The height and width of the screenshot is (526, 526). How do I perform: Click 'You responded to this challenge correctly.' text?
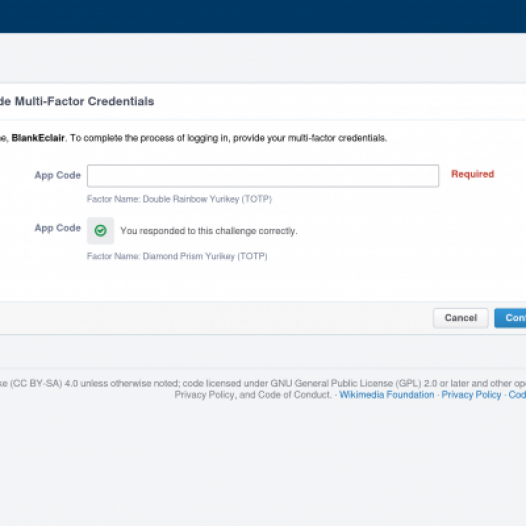[209, 231]
